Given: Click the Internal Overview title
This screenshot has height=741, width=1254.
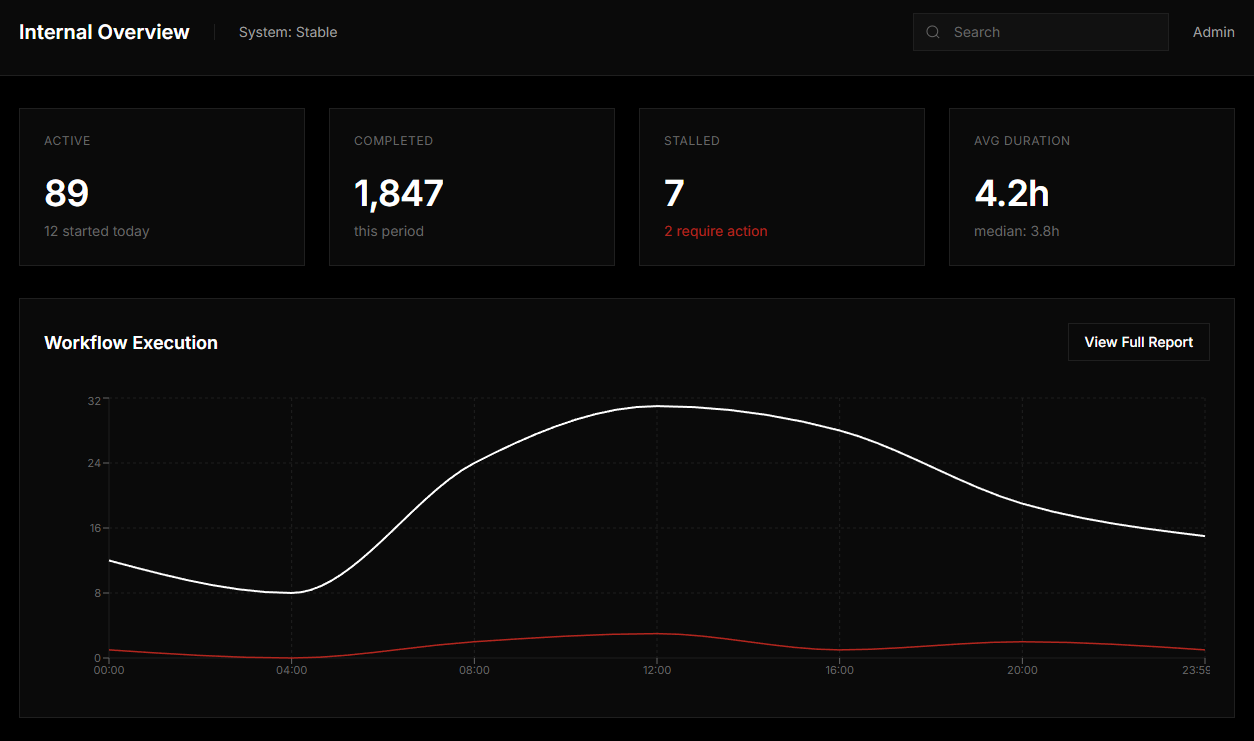Looking at the screenshot, I should [x=104, y=32].
